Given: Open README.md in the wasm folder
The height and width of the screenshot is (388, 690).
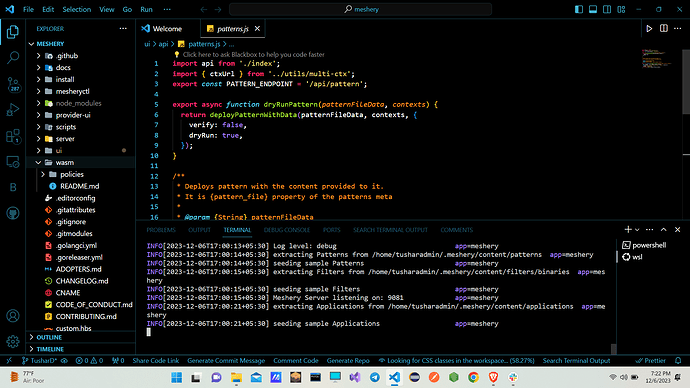Looking at the screenshot, I should (x=80, y=186).
